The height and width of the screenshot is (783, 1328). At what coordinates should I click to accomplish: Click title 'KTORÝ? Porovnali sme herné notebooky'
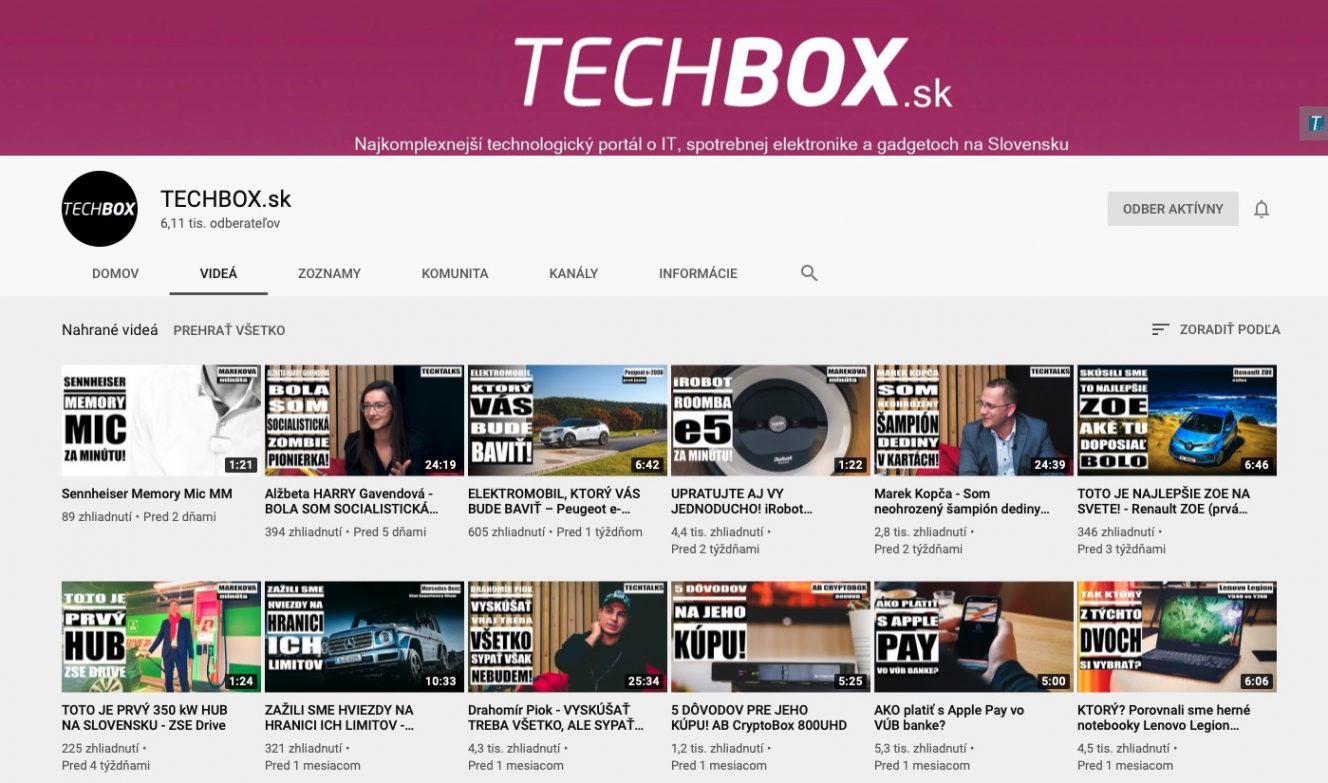[1164, 718]
